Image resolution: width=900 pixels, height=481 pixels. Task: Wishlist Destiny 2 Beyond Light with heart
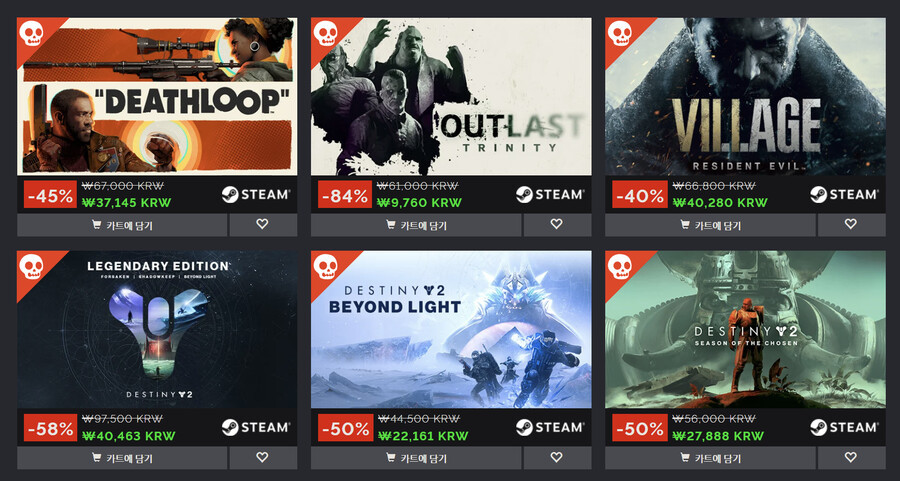tap(557, 458)
